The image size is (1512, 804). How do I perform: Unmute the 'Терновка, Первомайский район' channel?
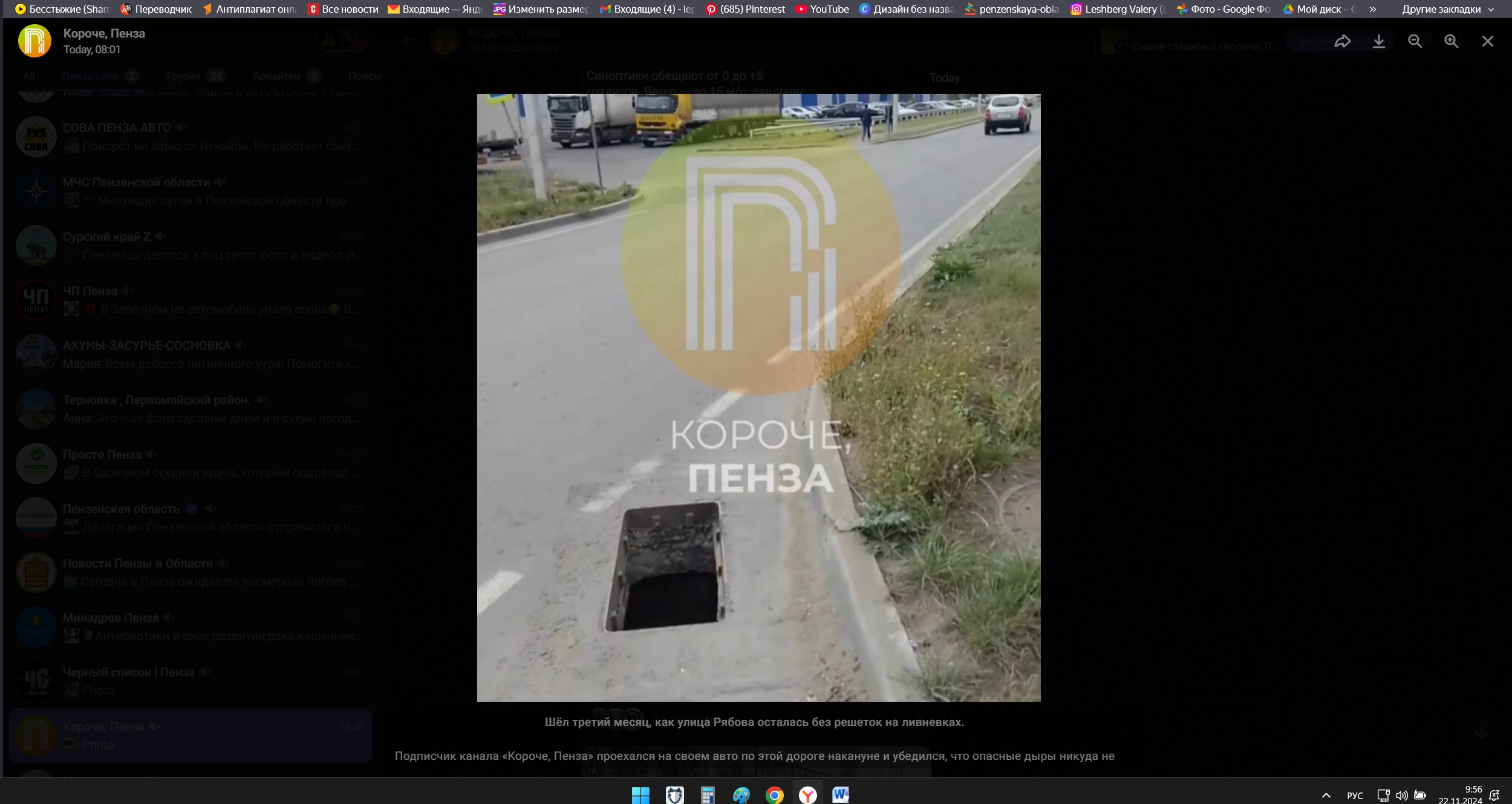coord(261,399)
